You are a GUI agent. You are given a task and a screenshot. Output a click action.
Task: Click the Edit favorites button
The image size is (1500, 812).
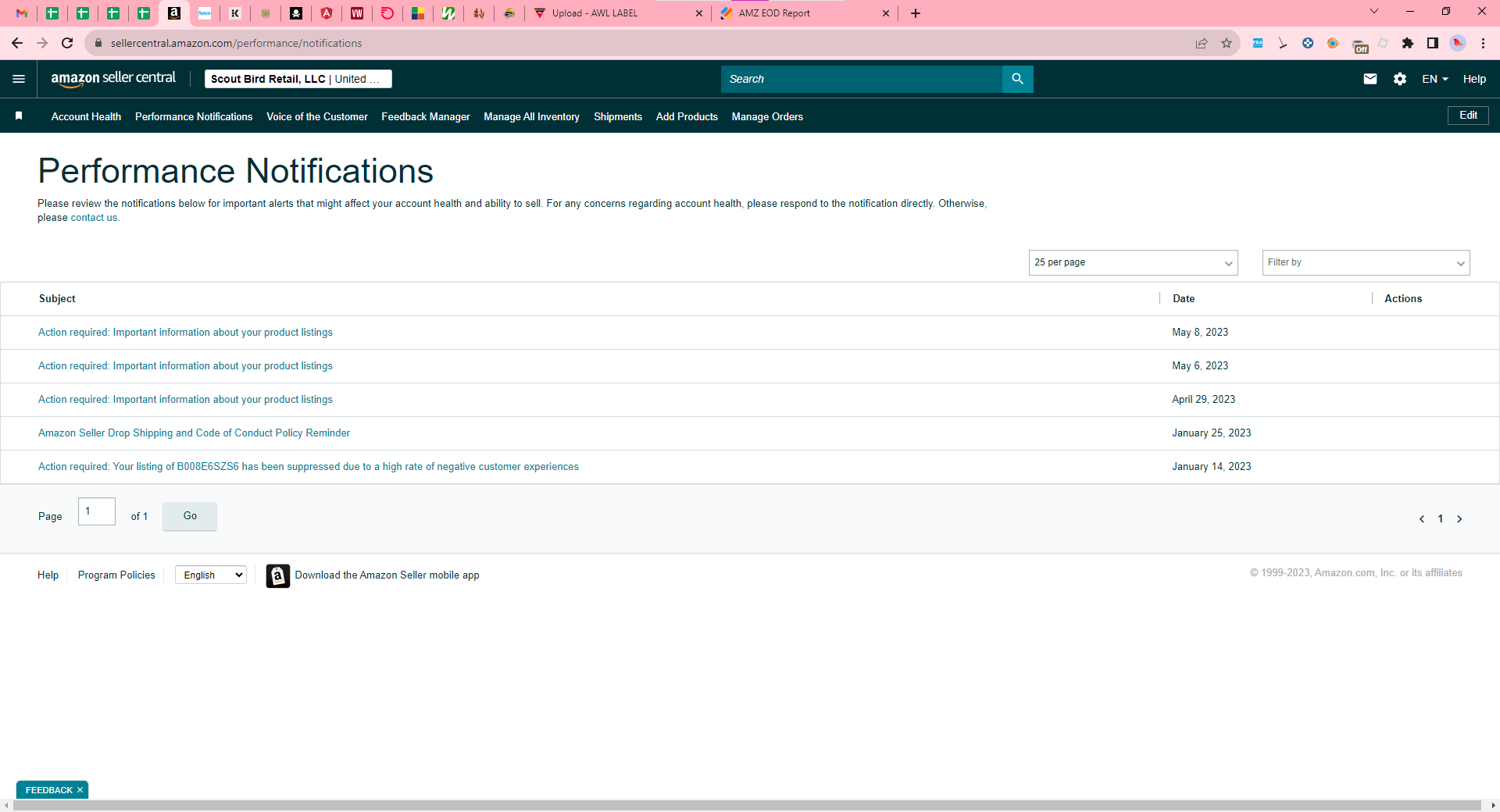[x=1469, y=116]
